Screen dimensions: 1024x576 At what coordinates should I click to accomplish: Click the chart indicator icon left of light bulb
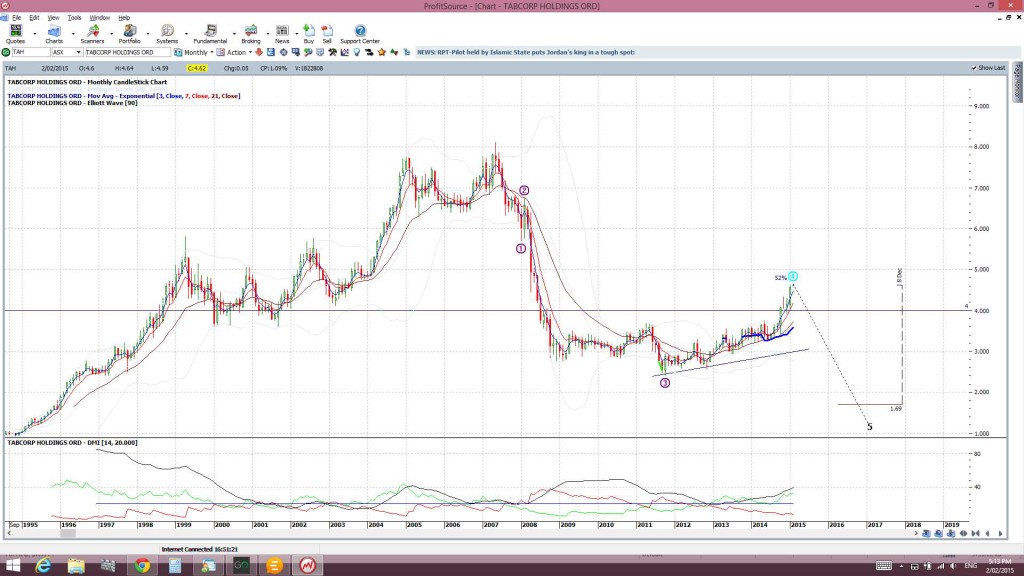(345, 52)
